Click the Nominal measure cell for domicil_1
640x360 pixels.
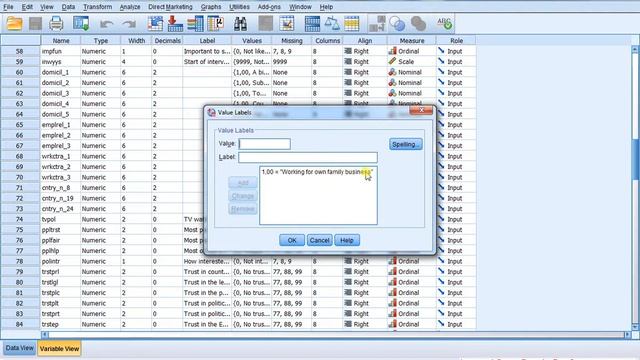411,72
